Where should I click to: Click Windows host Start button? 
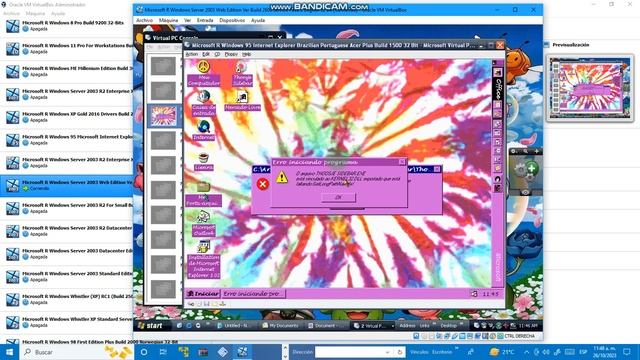pyautogui.click(x=9, y=352)
